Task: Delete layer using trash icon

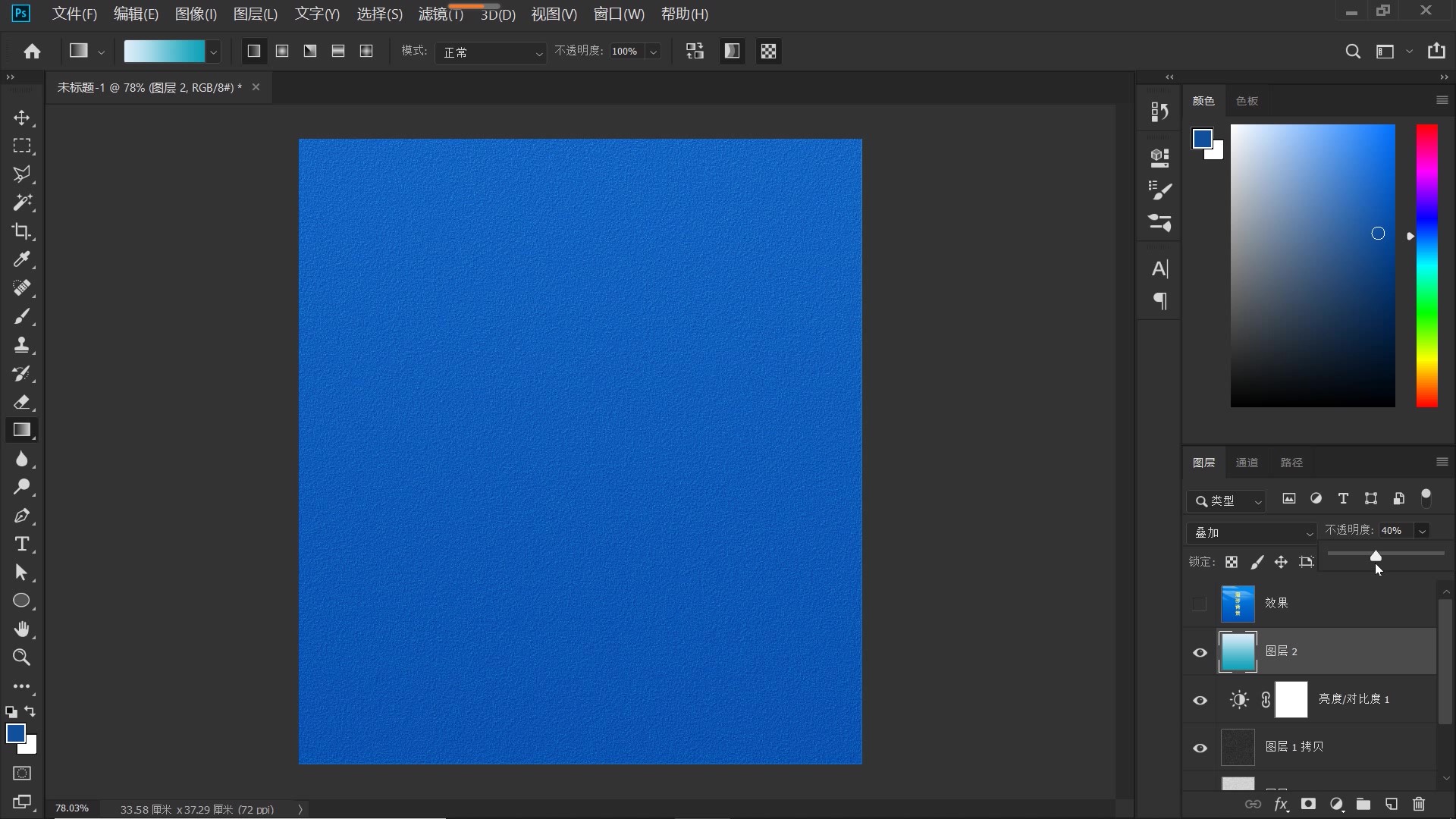Action: click(1419, 804)
